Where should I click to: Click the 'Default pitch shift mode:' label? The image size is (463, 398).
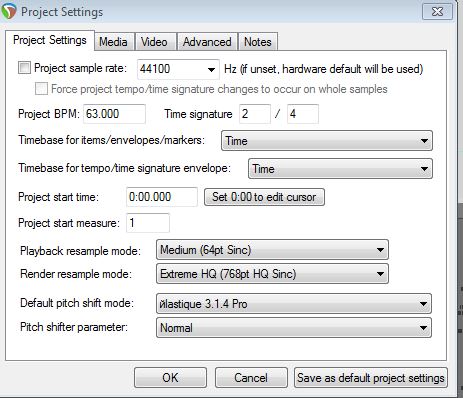[77, 303]
